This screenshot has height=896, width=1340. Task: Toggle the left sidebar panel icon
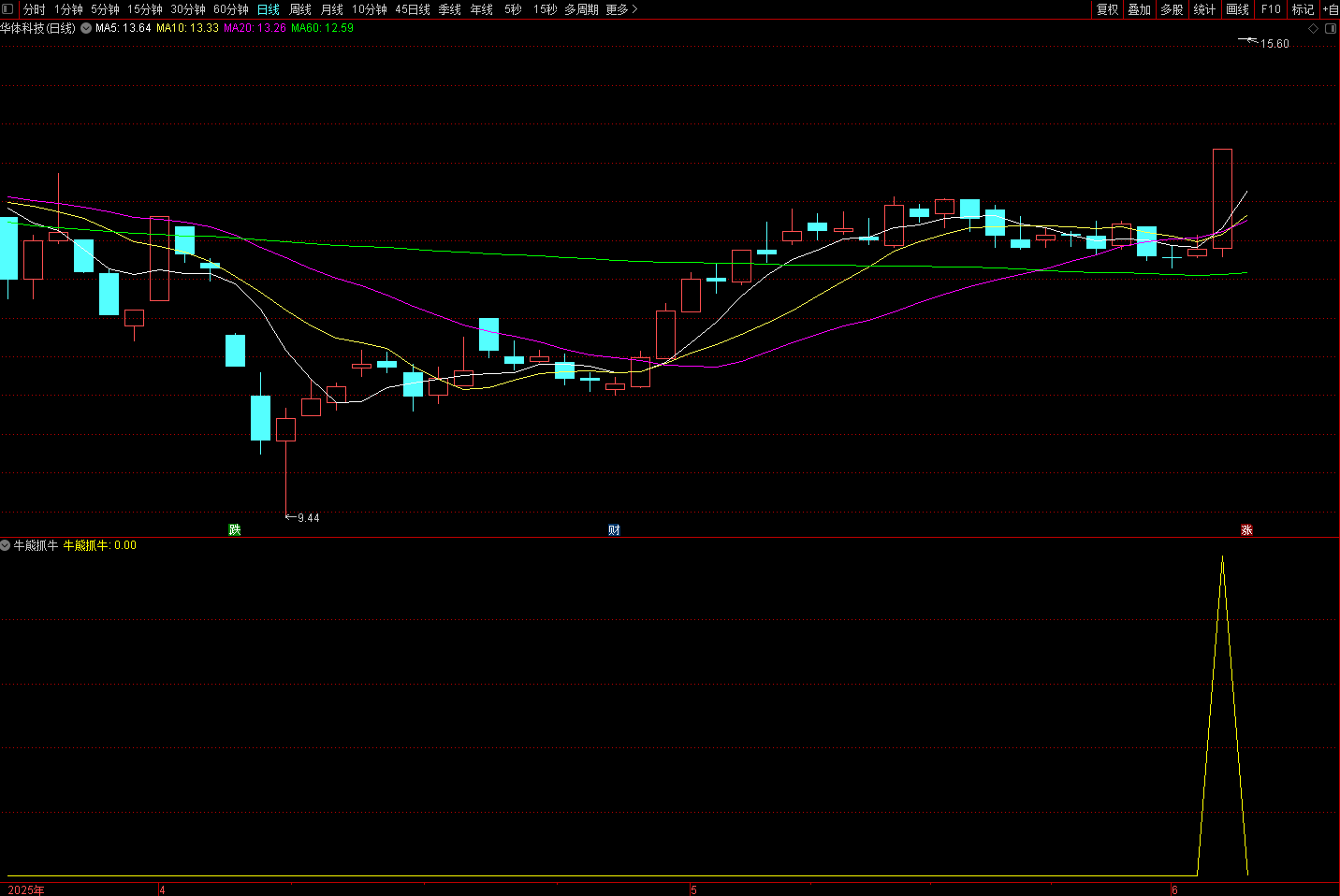(8, 8)
